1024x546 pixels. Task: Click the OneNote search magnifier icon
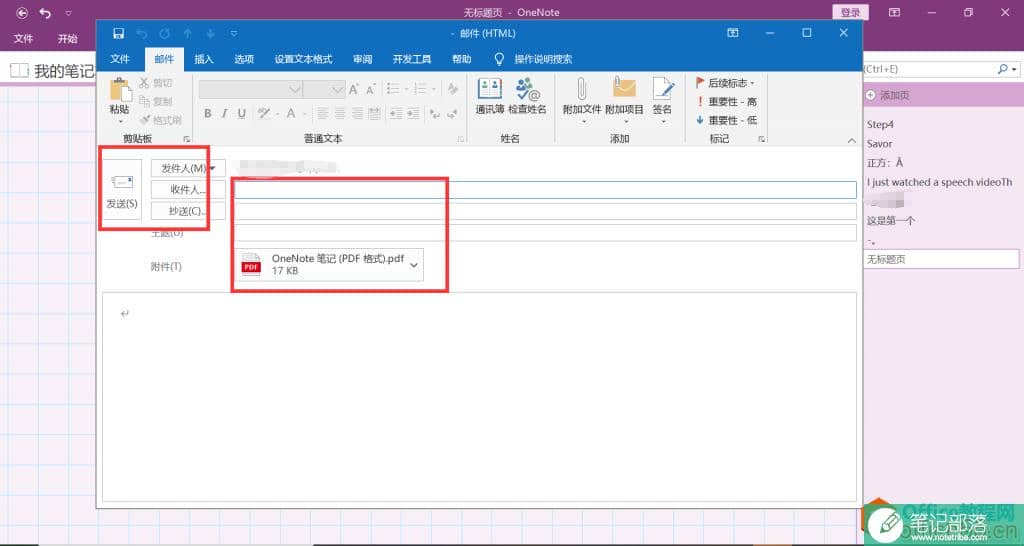1003,69
